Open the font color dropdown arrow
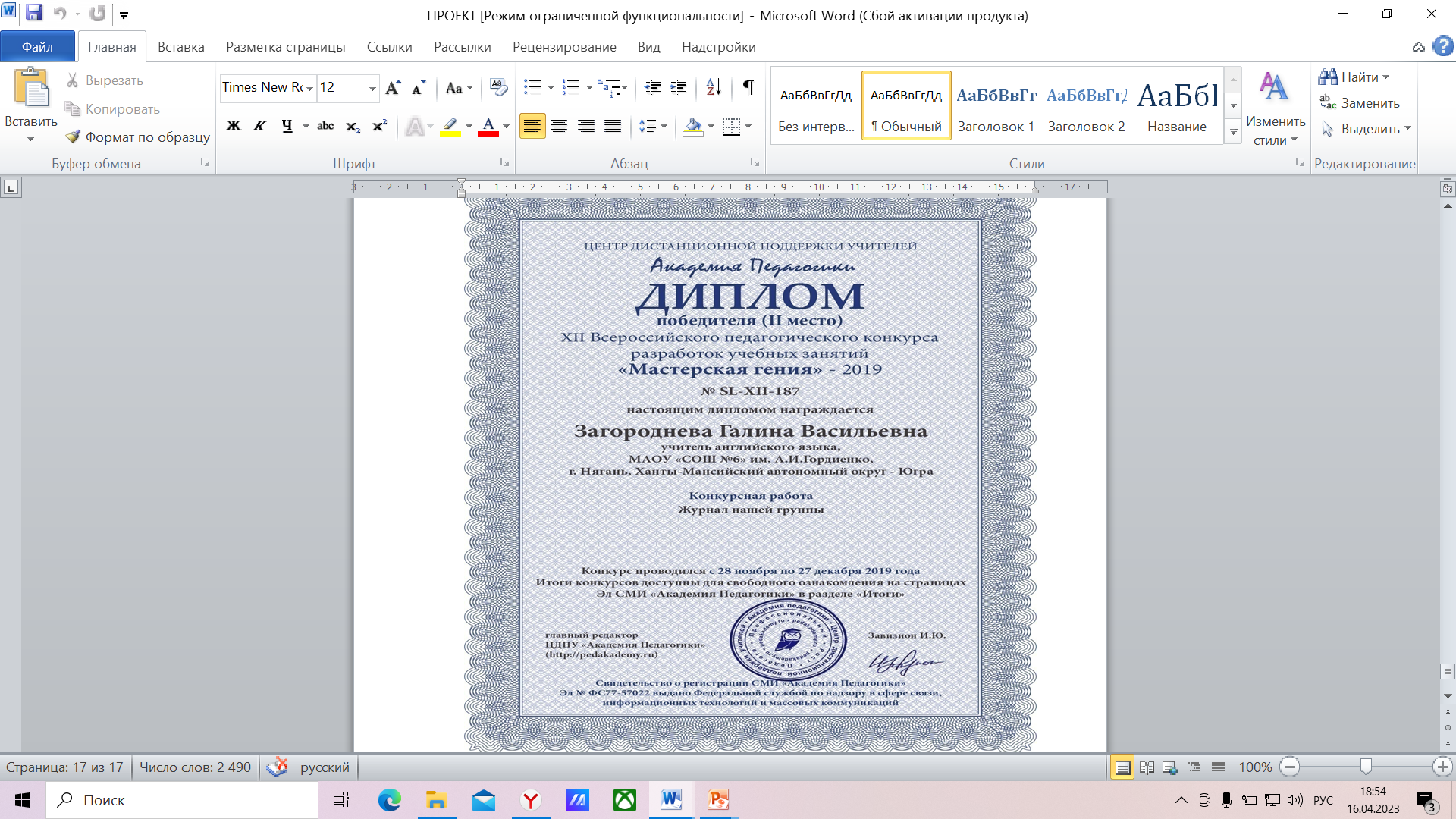 pyautogui.click(x=507, y=127)
